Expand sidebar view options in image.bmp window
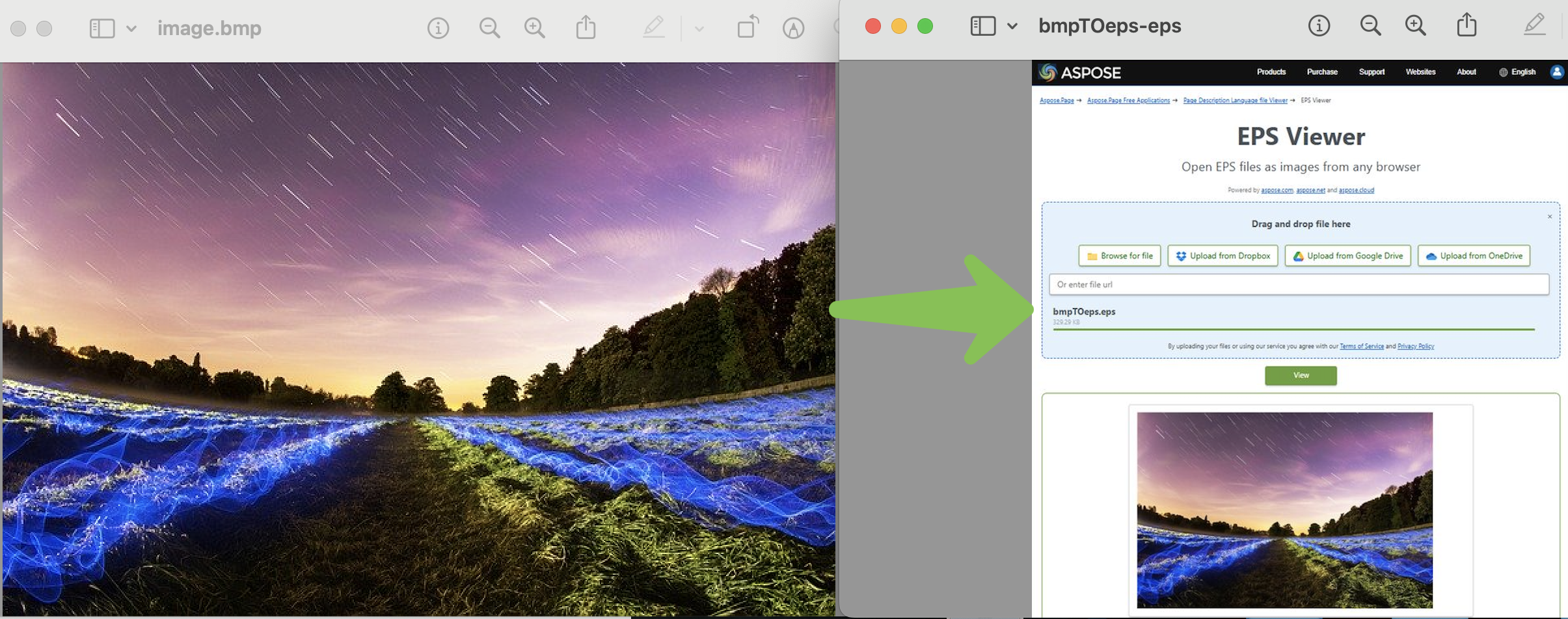 coord(131,28)
